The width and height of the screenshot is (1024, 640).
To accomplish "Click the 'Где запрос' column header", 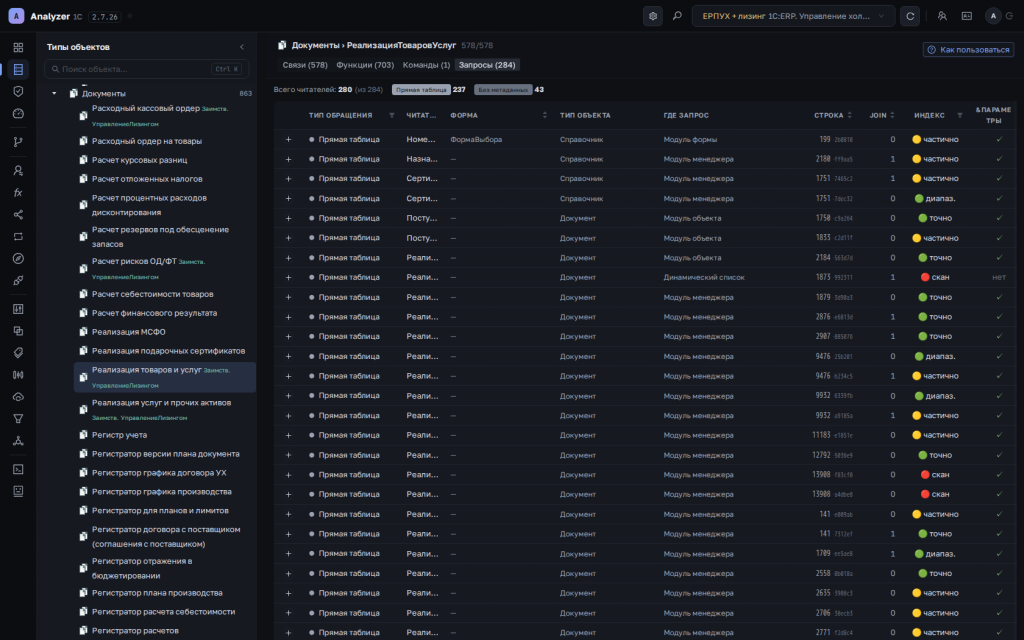I will (686, 116).
